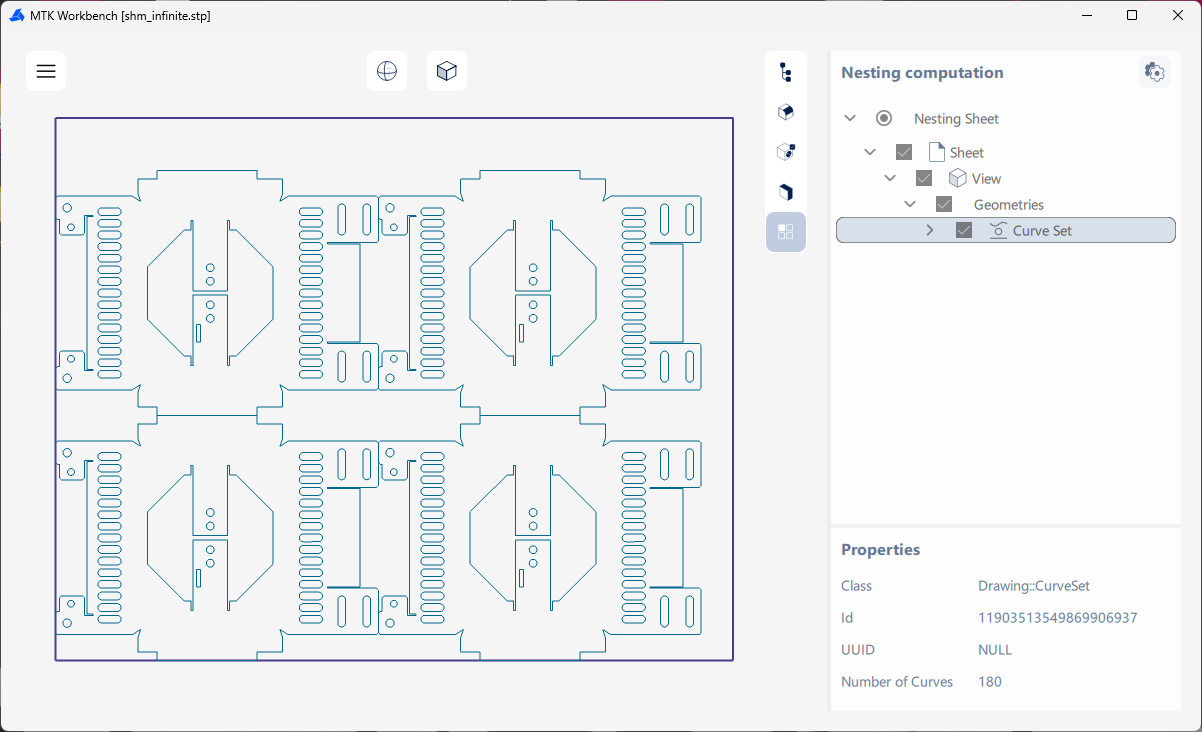This screenshot has height=732, width=1202.
Task: Open the model structure tree panel
Action: 786,72
